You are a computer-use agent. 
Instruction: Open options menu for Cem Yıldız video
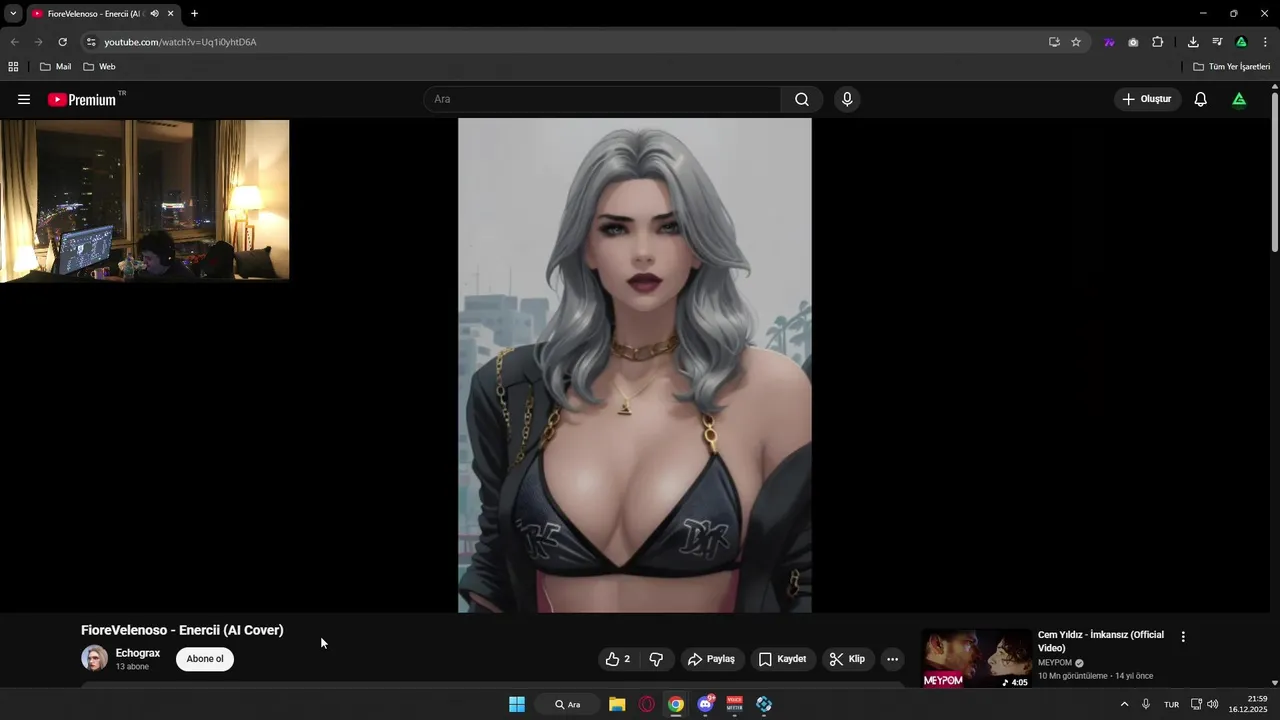tap(1183, 637)
